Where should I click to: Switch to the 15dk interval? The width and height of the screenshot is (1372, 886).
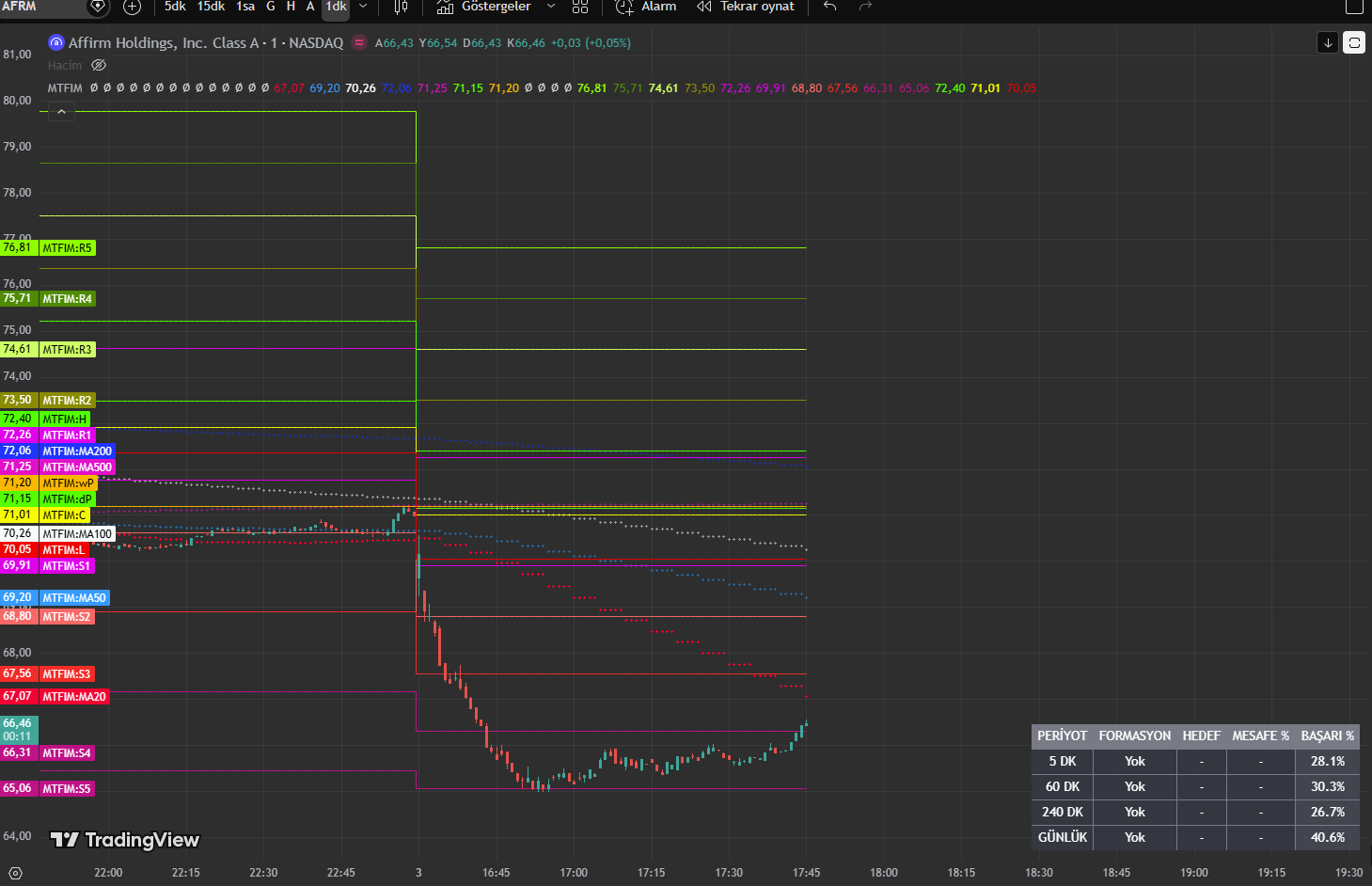click(x=211, y=7)
